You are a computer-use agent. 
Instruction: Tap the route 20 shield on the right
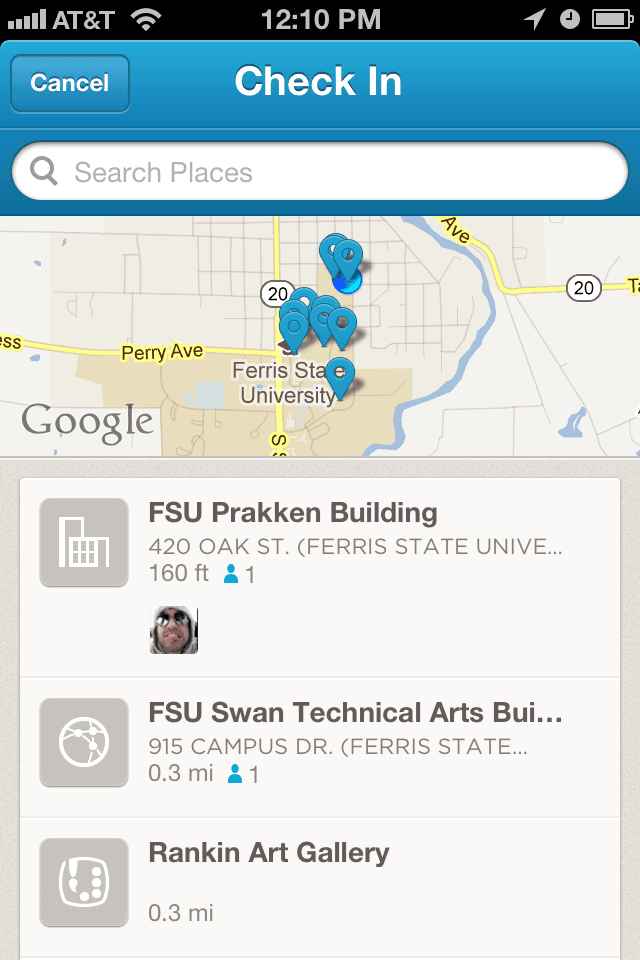click(582, 289)
